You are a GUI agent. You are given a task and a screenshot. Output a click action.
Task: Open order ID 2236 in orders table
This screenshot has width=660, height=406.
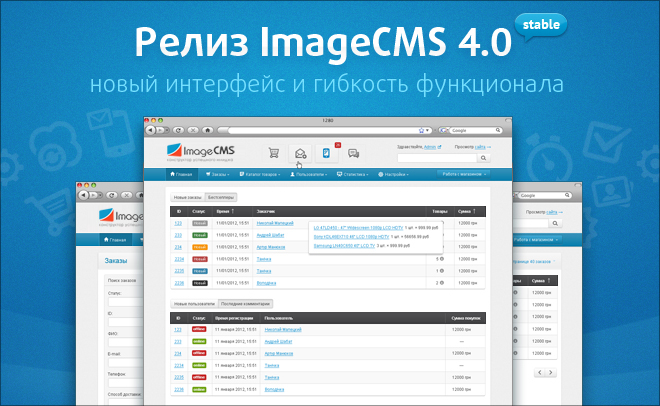pos(179,283)
